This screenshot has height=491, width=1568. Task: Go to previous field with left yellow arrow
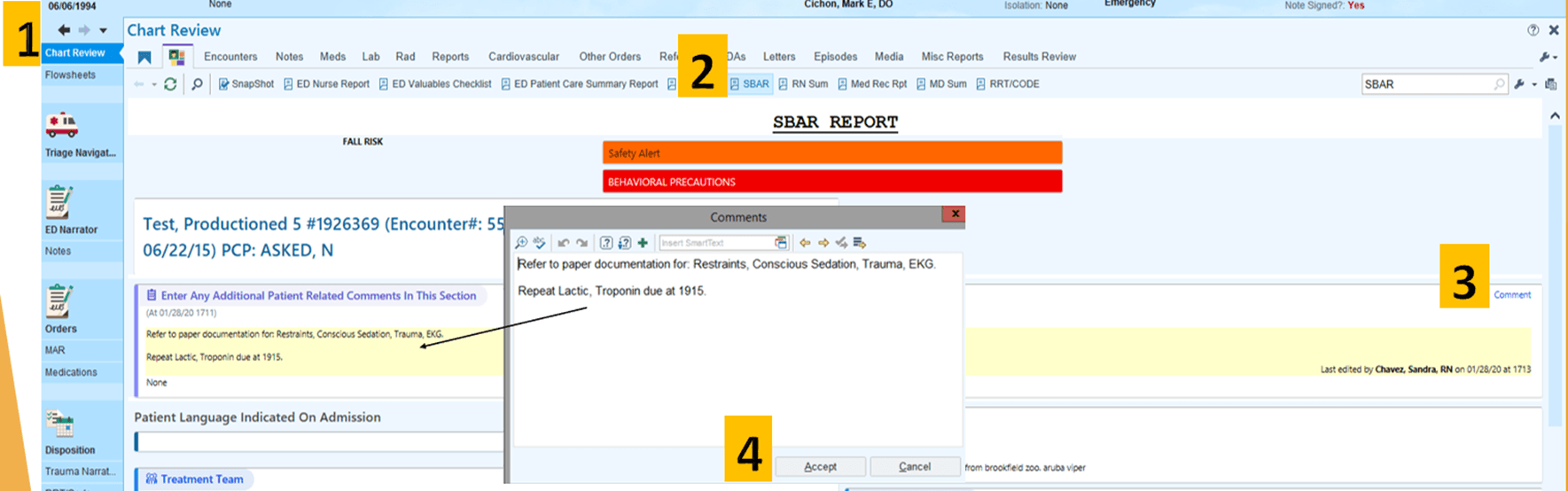pyautogui.click(x=805, y=243)
